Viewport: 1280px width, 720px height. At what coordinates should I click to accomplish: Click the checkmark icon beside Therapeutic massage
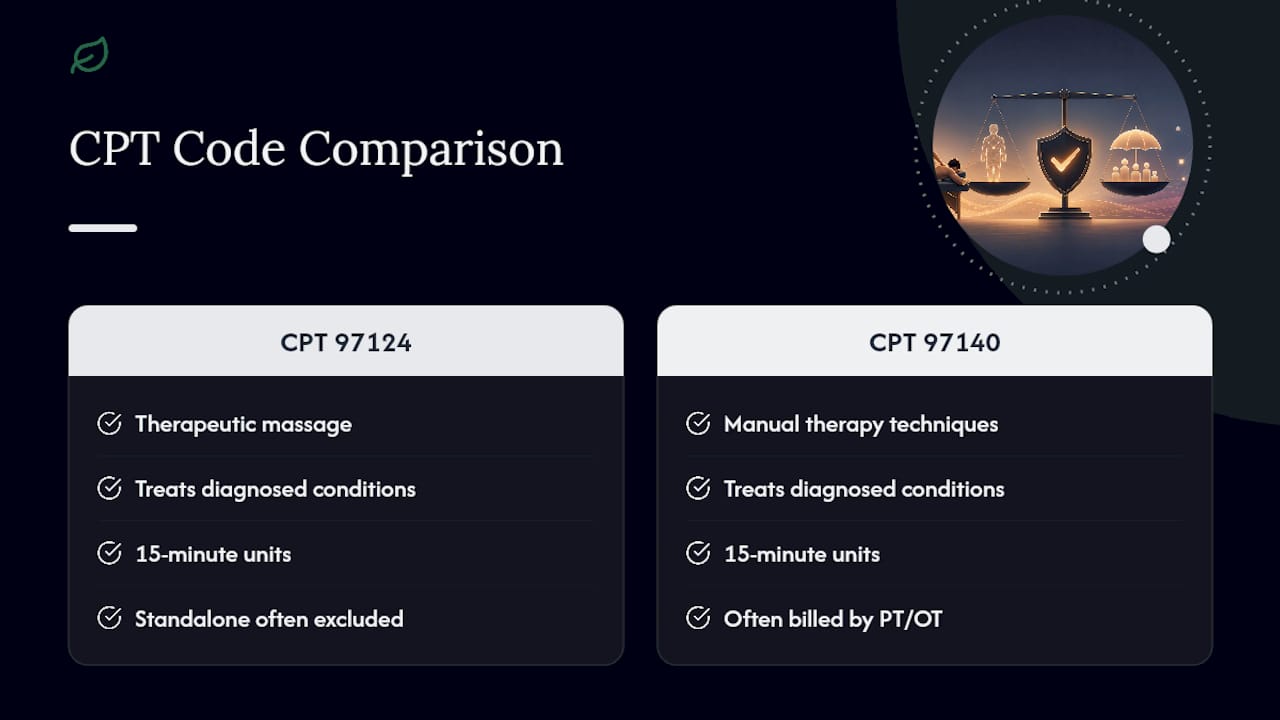[109, 424]
